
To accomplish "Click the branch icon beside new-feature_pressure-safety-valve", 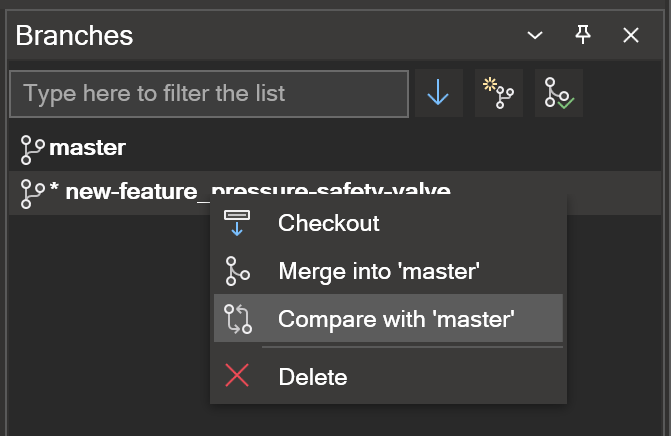I will pos(33,194).
